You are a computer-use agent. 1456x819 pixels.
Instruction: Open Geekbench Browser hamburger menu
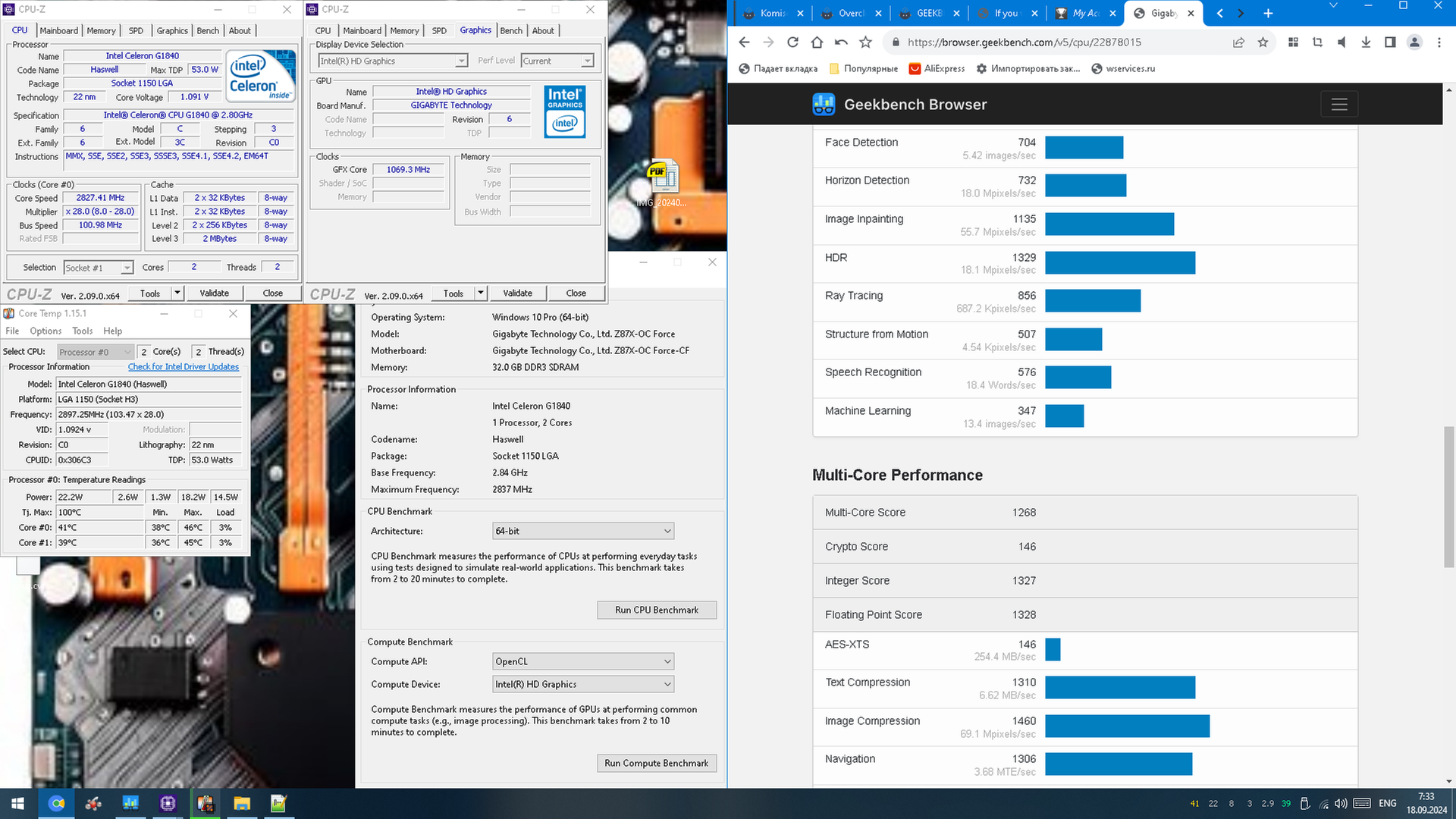(x=1339, y=104)
